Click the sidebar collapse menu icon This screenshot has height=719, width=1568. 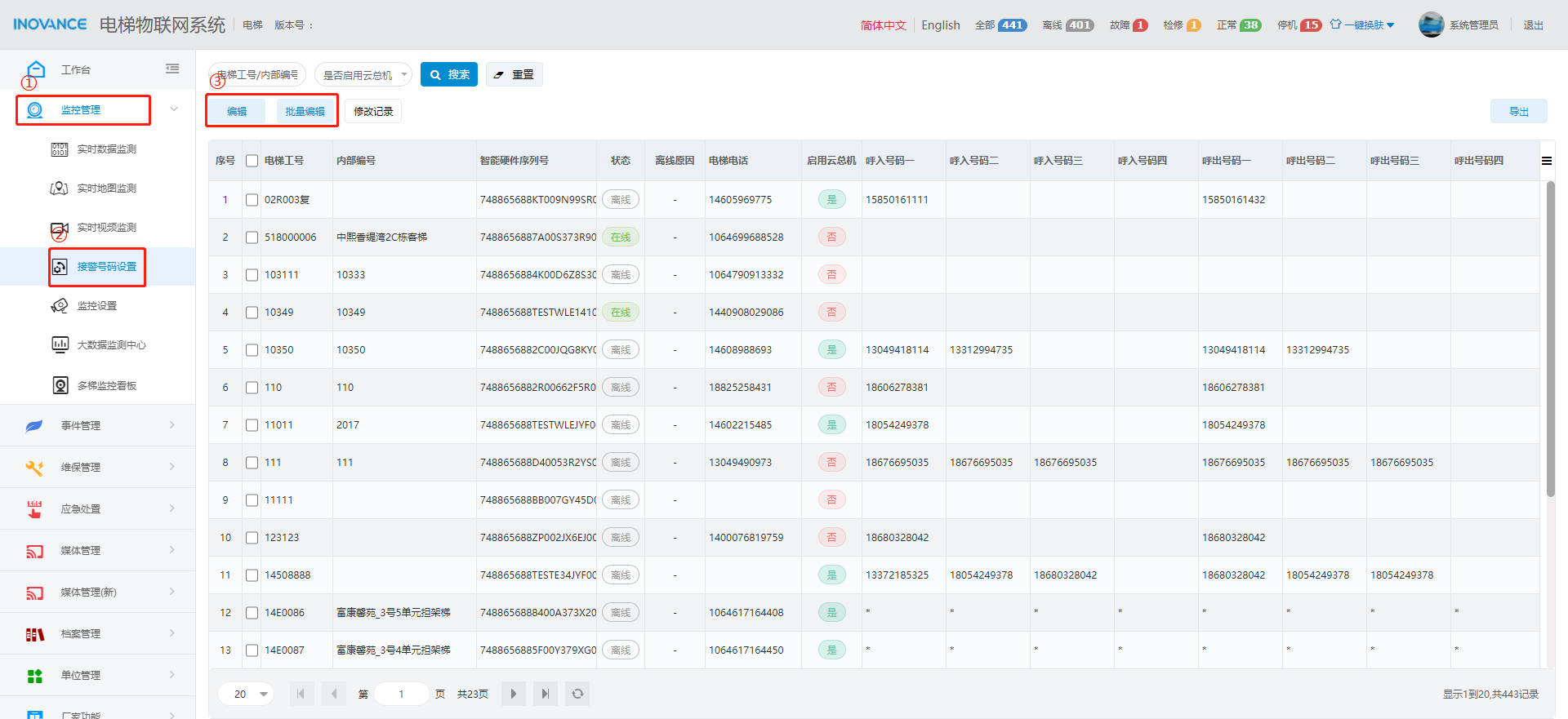pos(172,69)
